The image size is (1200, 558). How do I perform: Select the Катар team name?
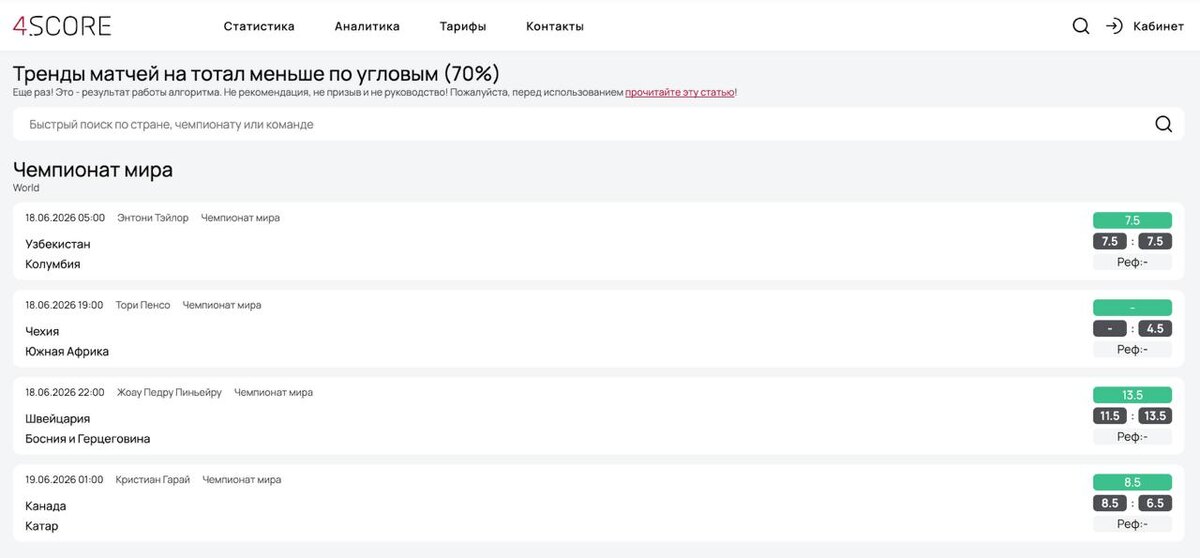click(x=42, y=526)
